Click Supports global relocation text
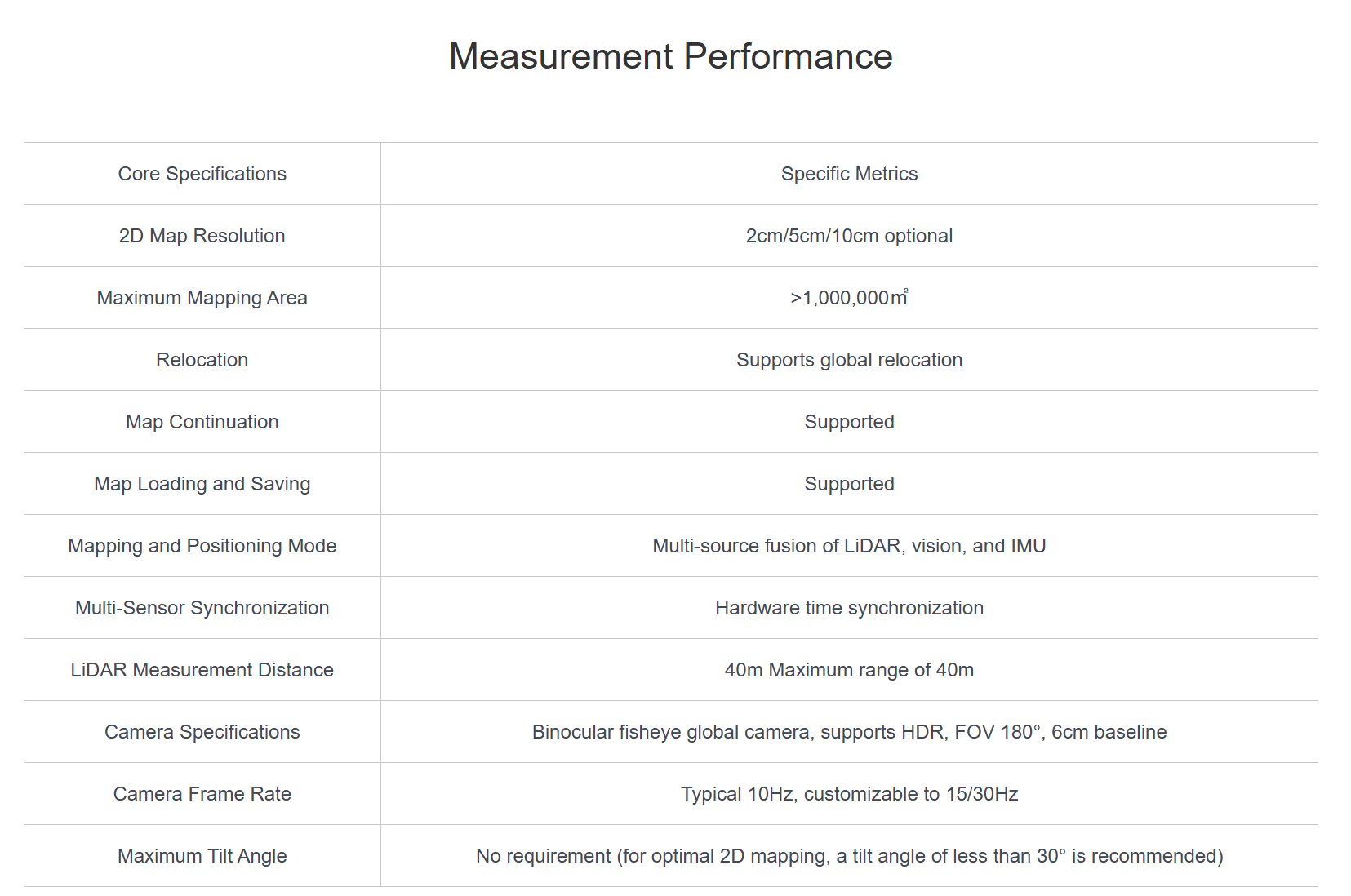Viewport: 1351px width, 896px height. point(849,360)
